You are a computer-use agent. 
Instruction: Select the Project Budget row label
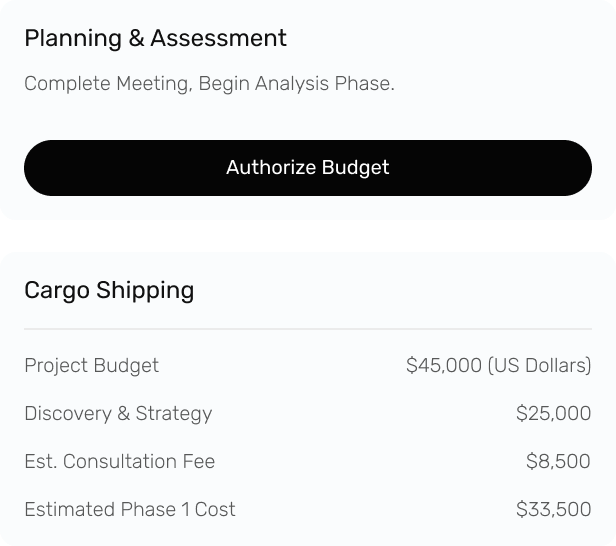click(91, 366)
